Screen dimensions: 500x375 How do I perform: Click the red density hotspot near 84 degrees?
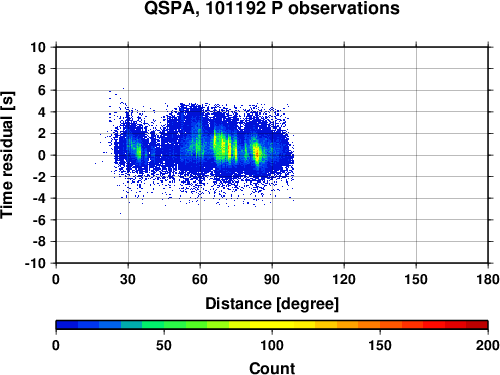pos(257,153)
